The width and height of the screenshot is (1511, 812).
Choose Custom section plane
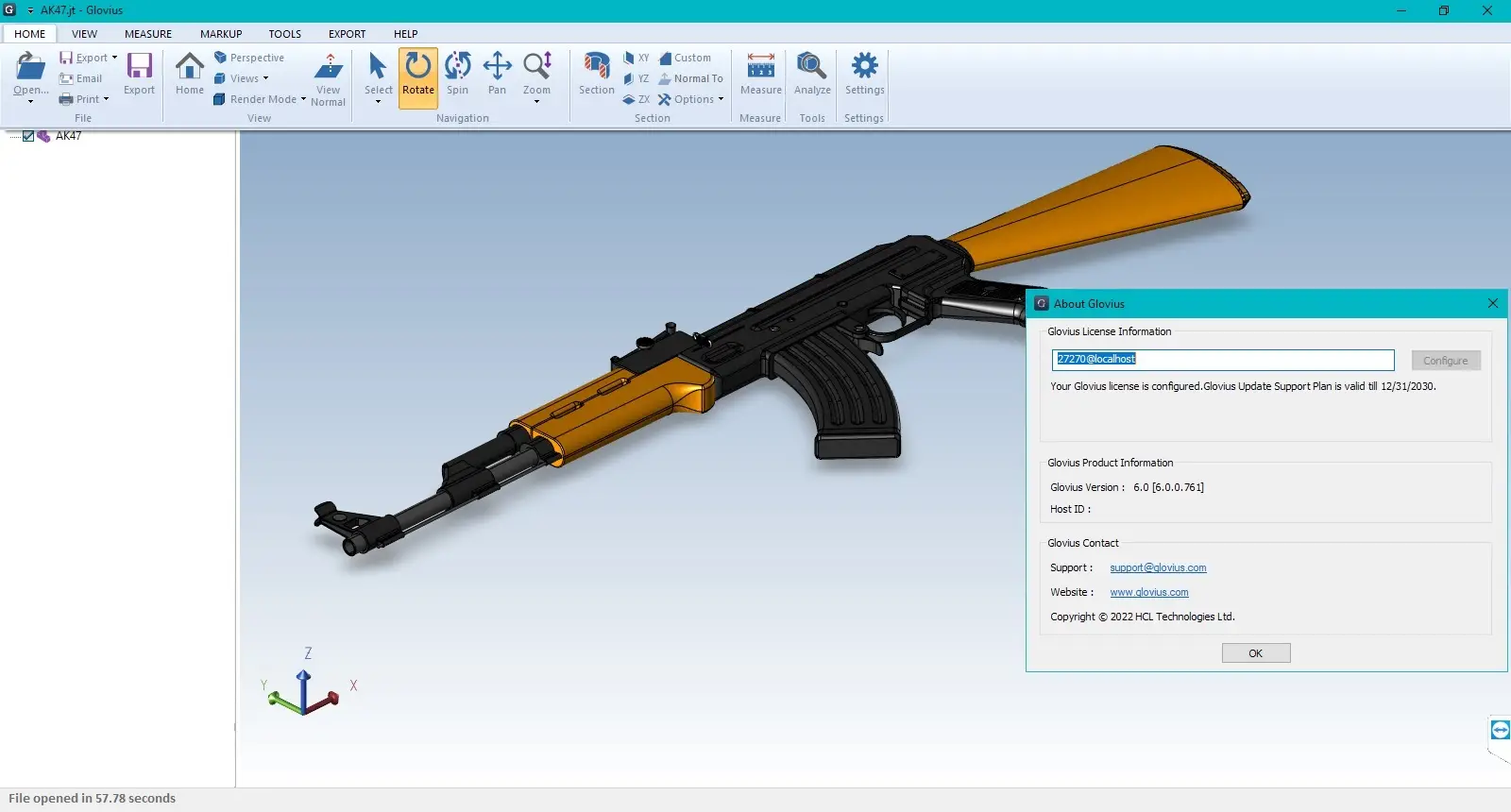tap(686, 58)
